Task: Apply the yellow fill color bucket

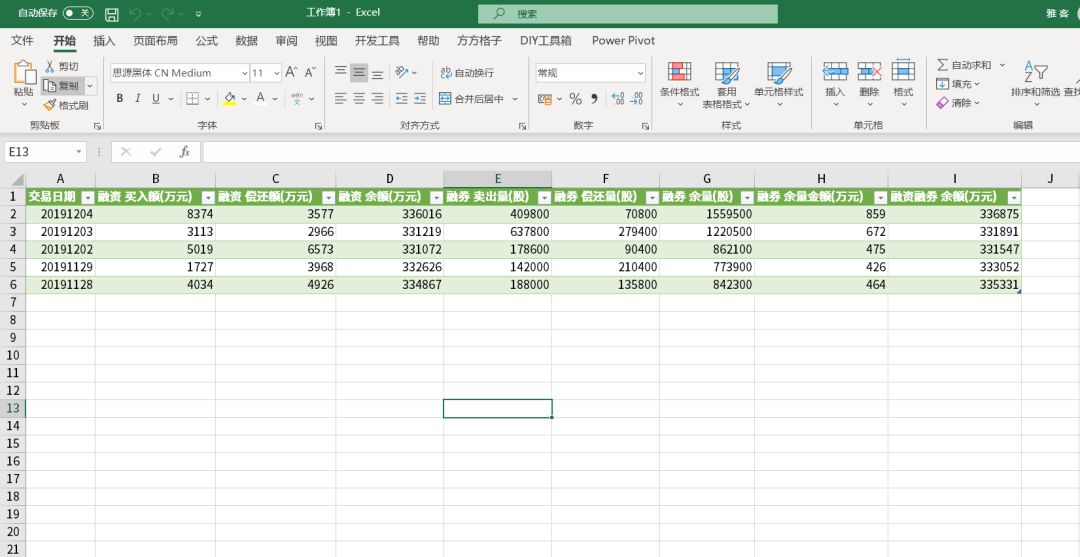Action: (x=229, y=98)
